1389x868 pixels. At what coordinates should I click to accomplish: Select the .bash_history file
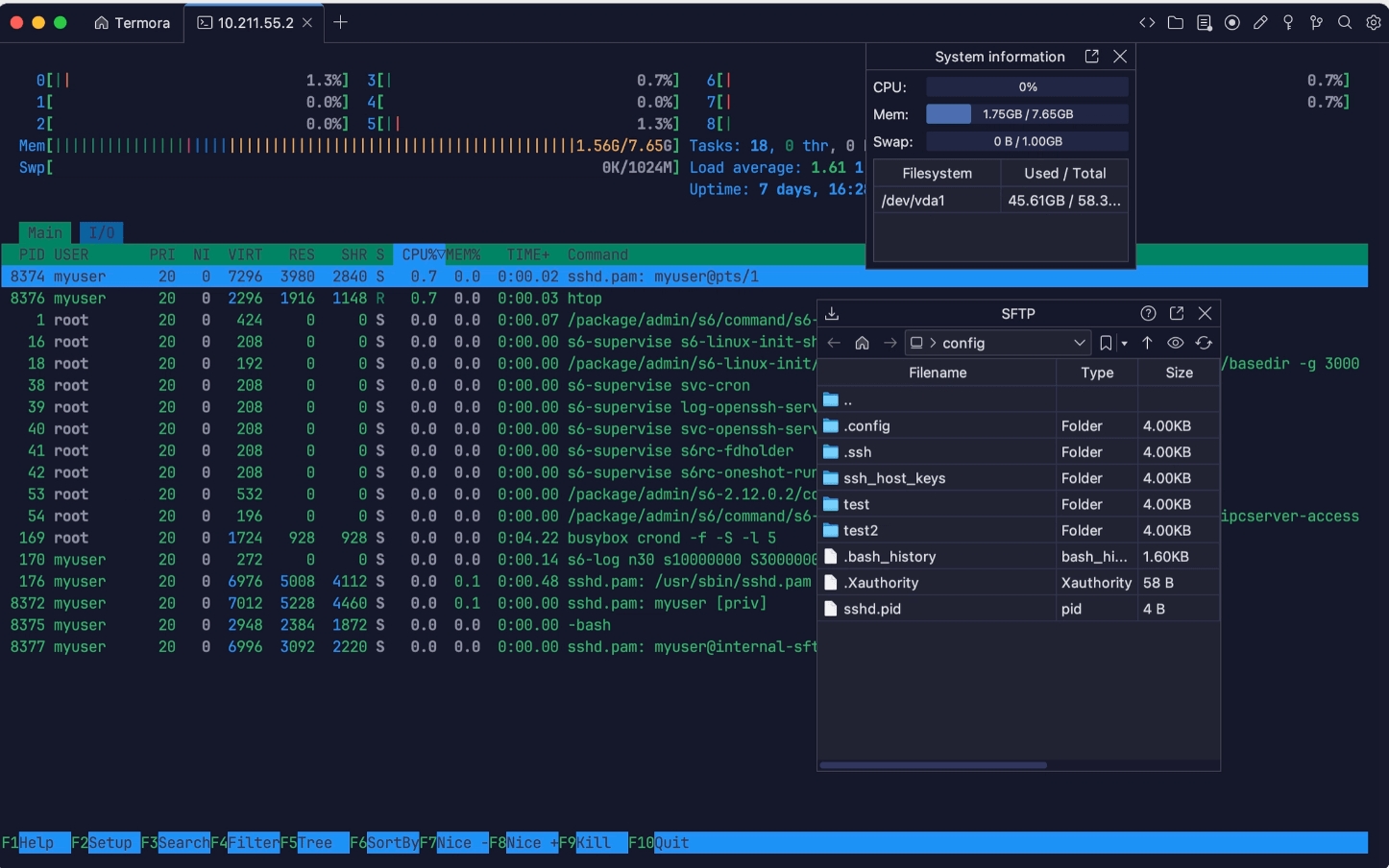(1018, 556)
